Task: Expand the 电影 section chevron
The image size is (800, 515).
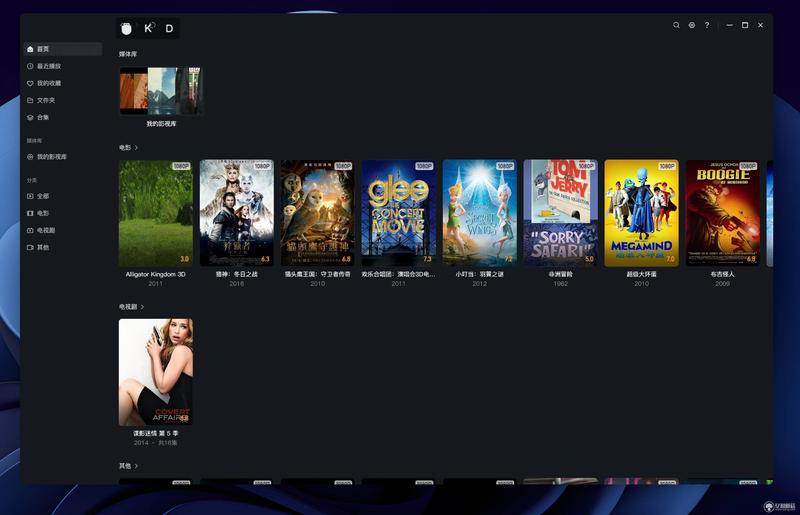Action: click(x=136, y=148)
